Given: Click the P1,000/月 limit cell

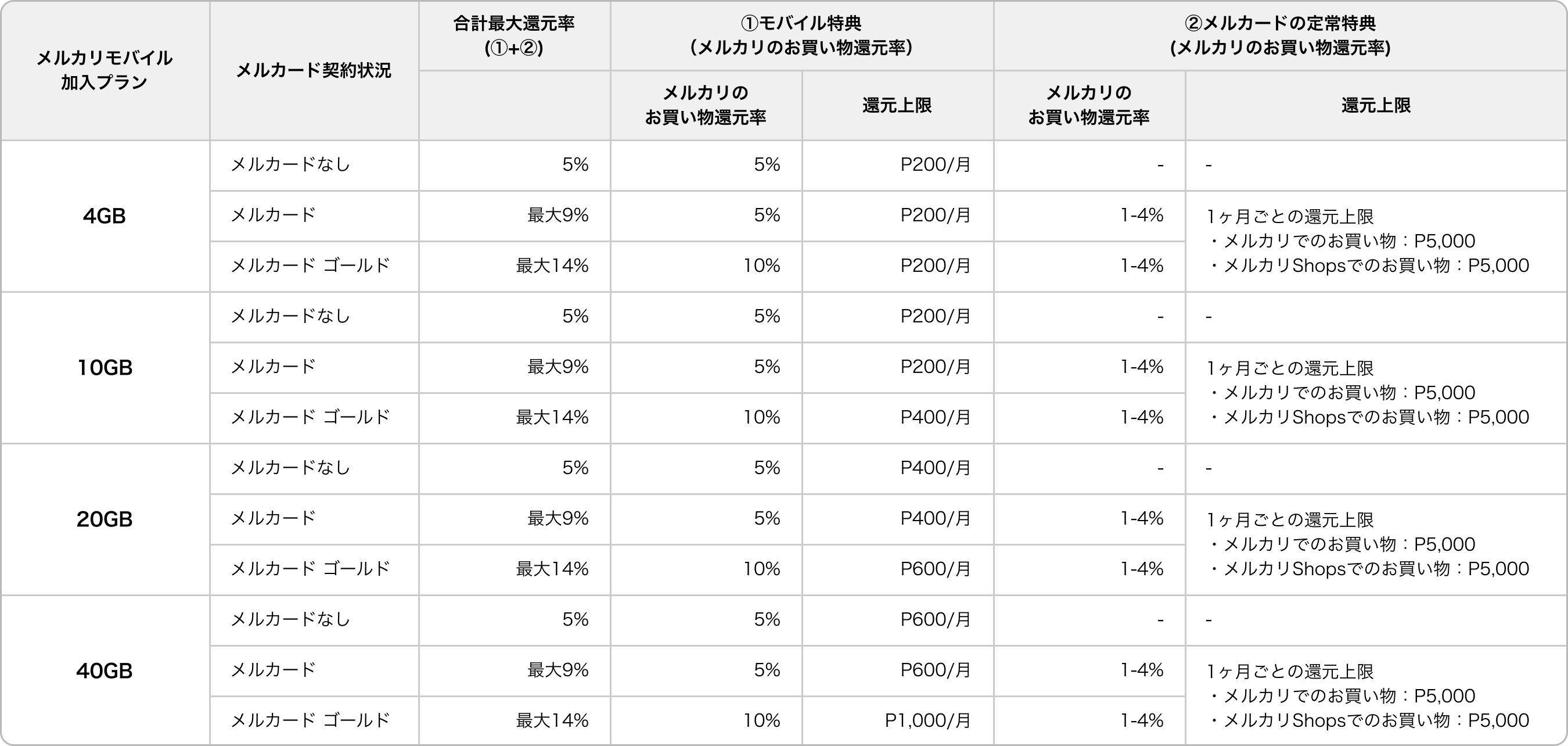Looking at the screenshot, I should point(927,721).
